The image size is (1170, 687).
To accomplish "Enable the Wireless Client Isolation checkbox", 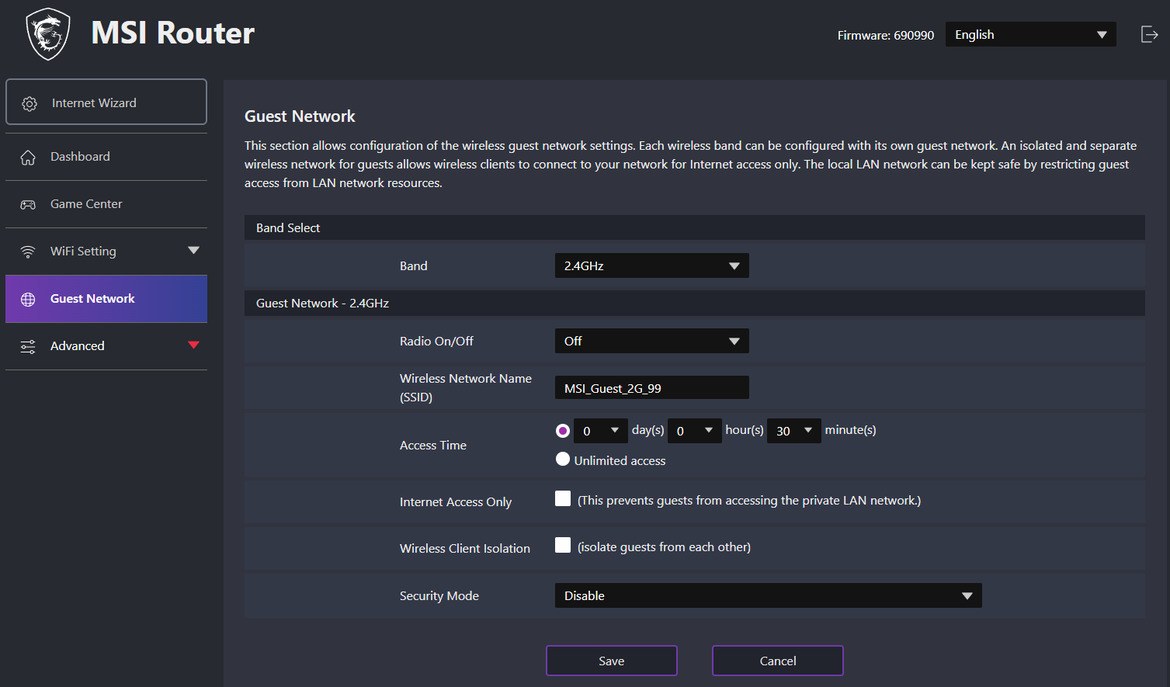I will [563, 545].
